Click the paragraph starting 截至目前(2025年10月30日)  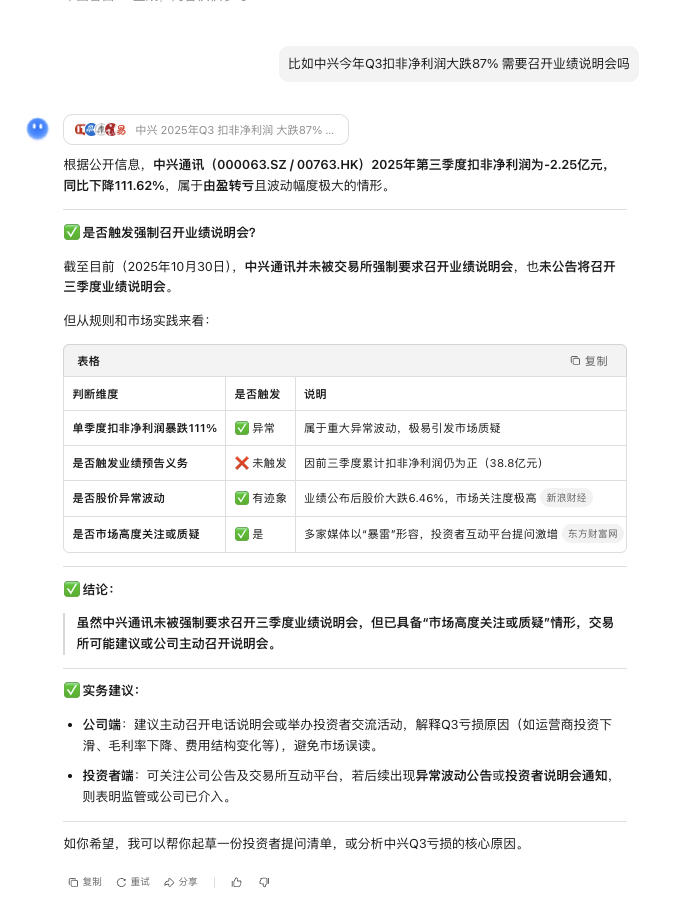340,276
